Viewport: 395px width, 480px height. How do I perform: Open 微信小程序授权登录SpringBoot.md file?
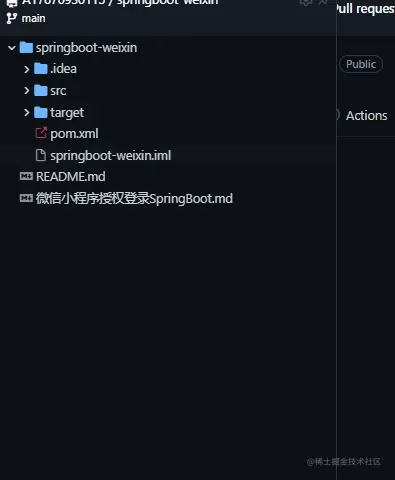pos(134,199)
